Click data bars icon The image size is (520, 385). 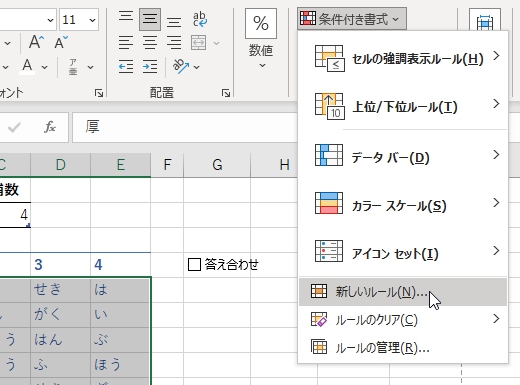(x=329, y=155)
